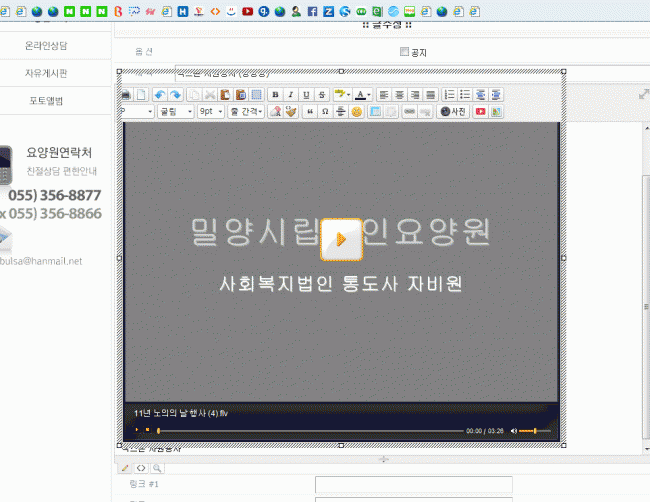Click the red video insert icon

point(480,112)
